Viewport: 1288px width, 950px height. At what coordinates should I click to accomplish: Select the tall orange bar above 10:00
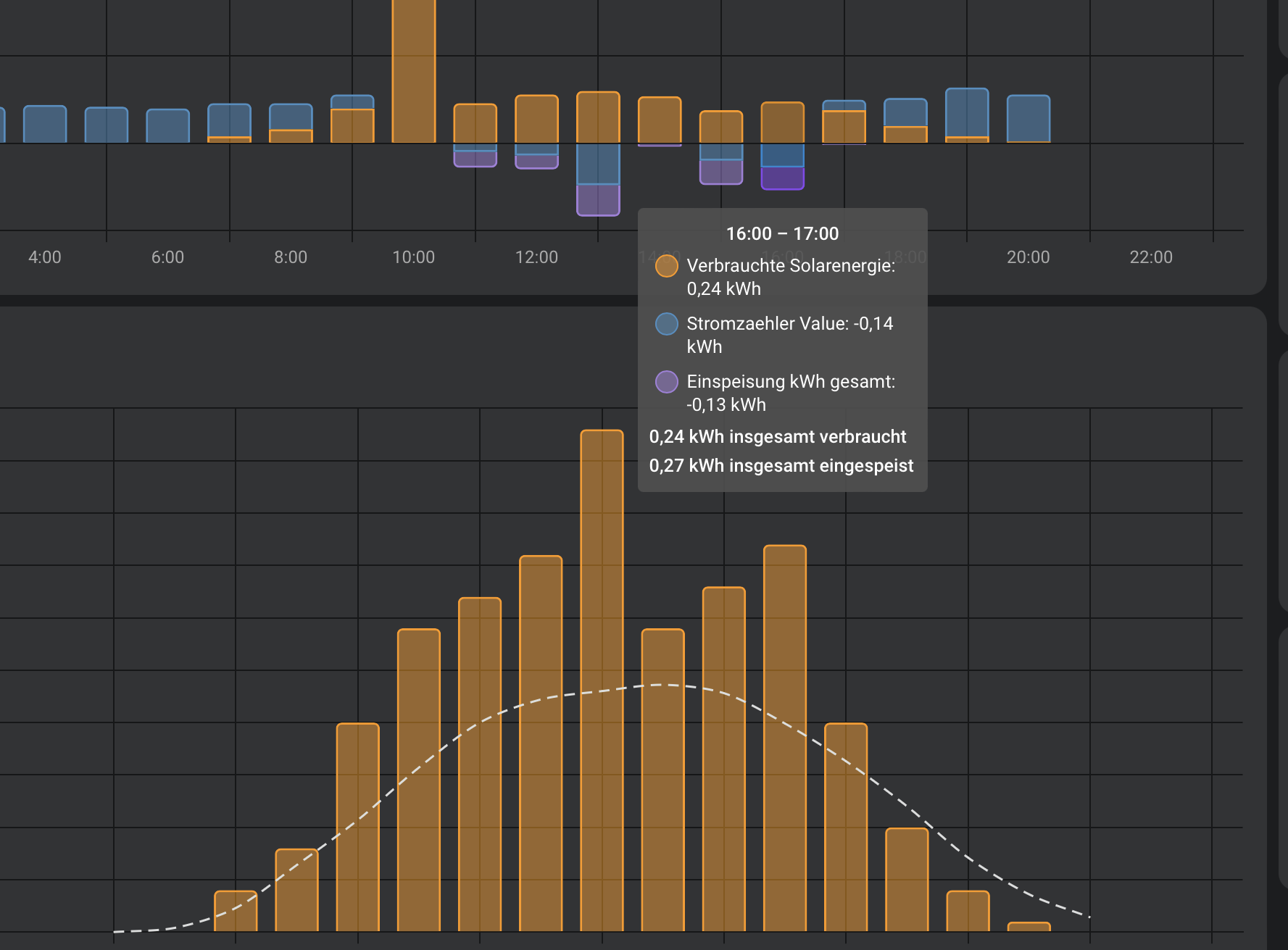(x=414, y=71)
